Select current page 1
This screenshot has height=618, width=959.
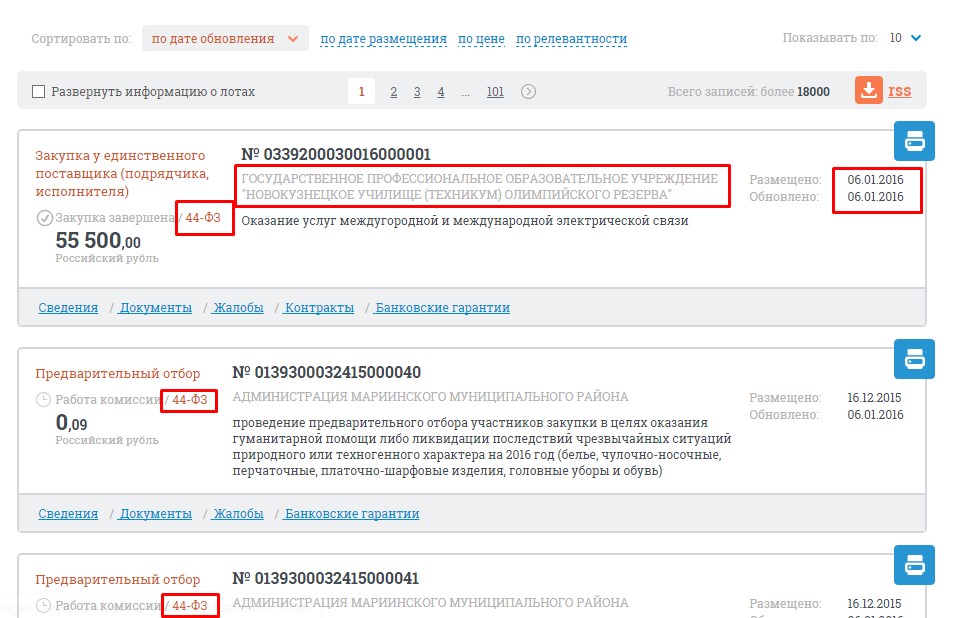361,92
